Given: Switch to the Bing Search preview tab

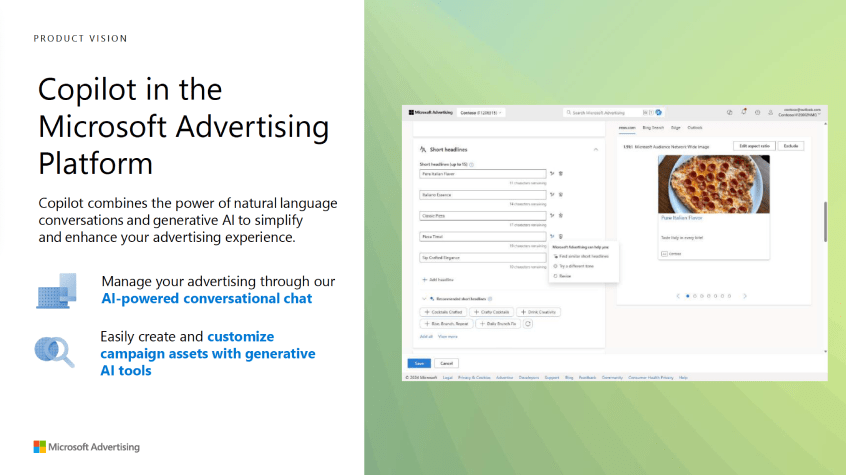Looking at the screenshot, I should (653, 128).
